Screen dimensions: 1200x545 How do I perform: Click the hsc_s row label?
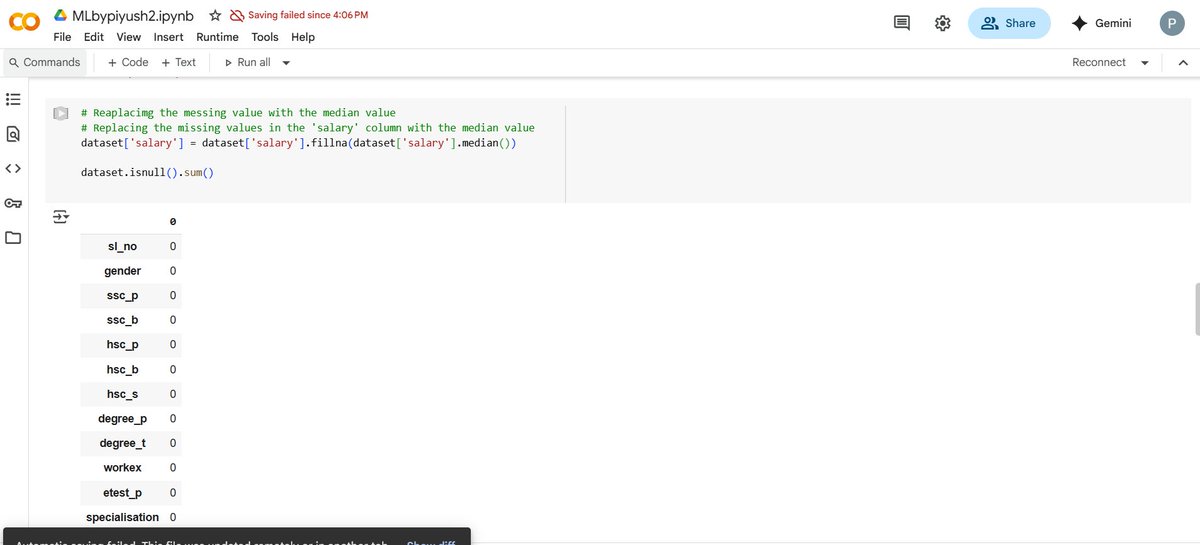point(123,394)
